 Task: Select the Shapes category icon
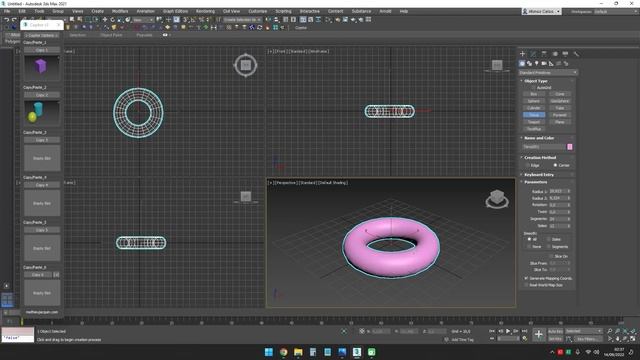click(x=529, y=63)
